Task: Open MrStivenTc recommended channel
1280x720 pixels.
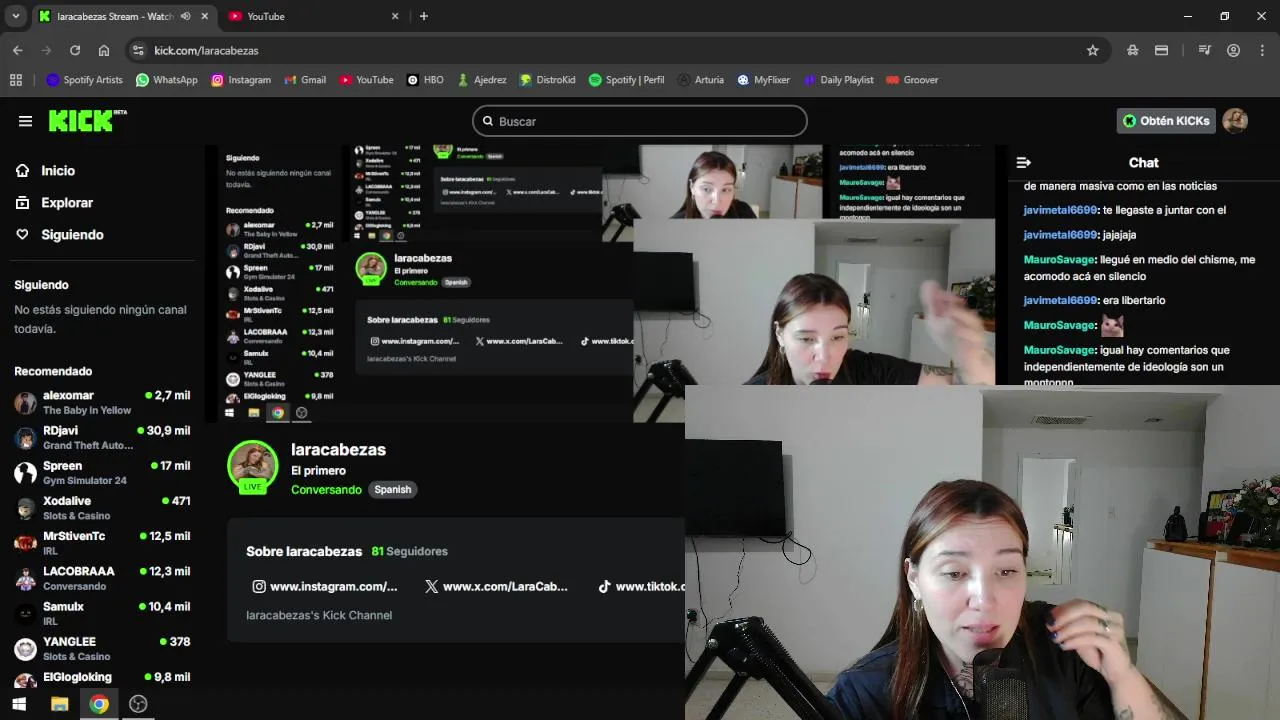Action: pyautogui.click(x=102, y=543)
